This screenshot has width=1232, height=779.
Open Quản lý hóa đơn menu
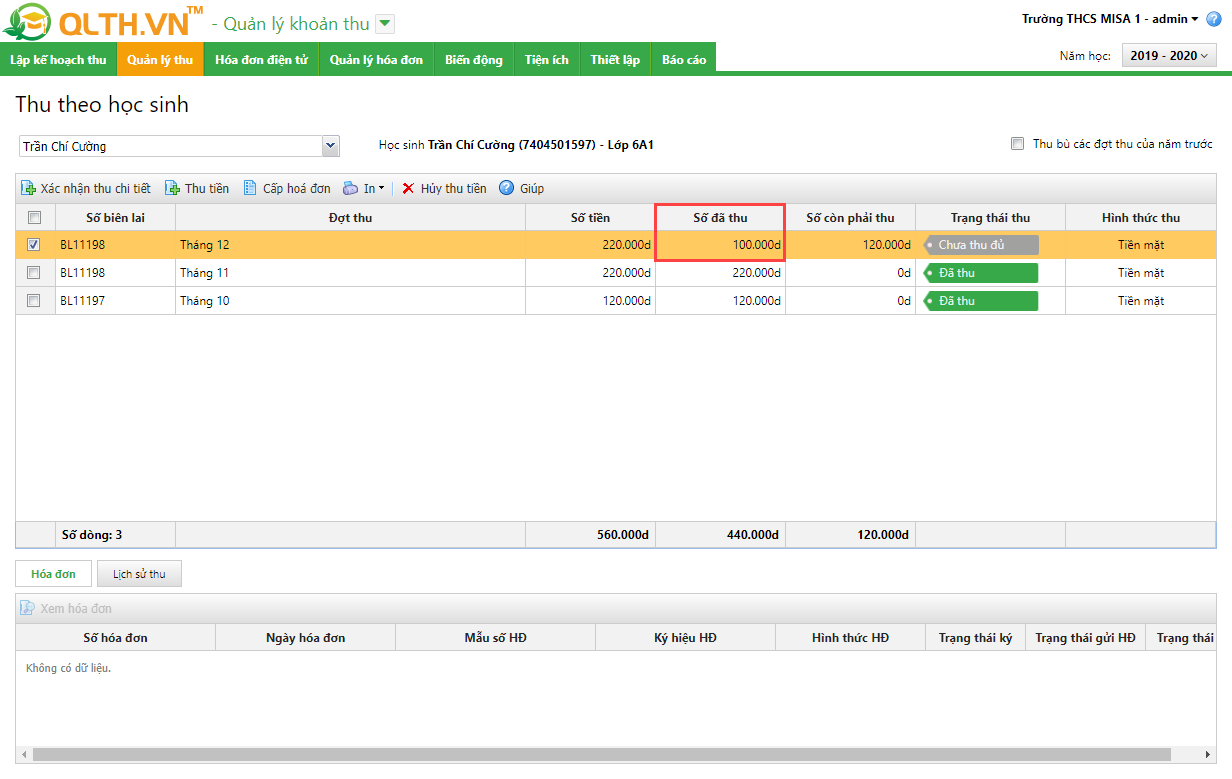click(376, 60)
